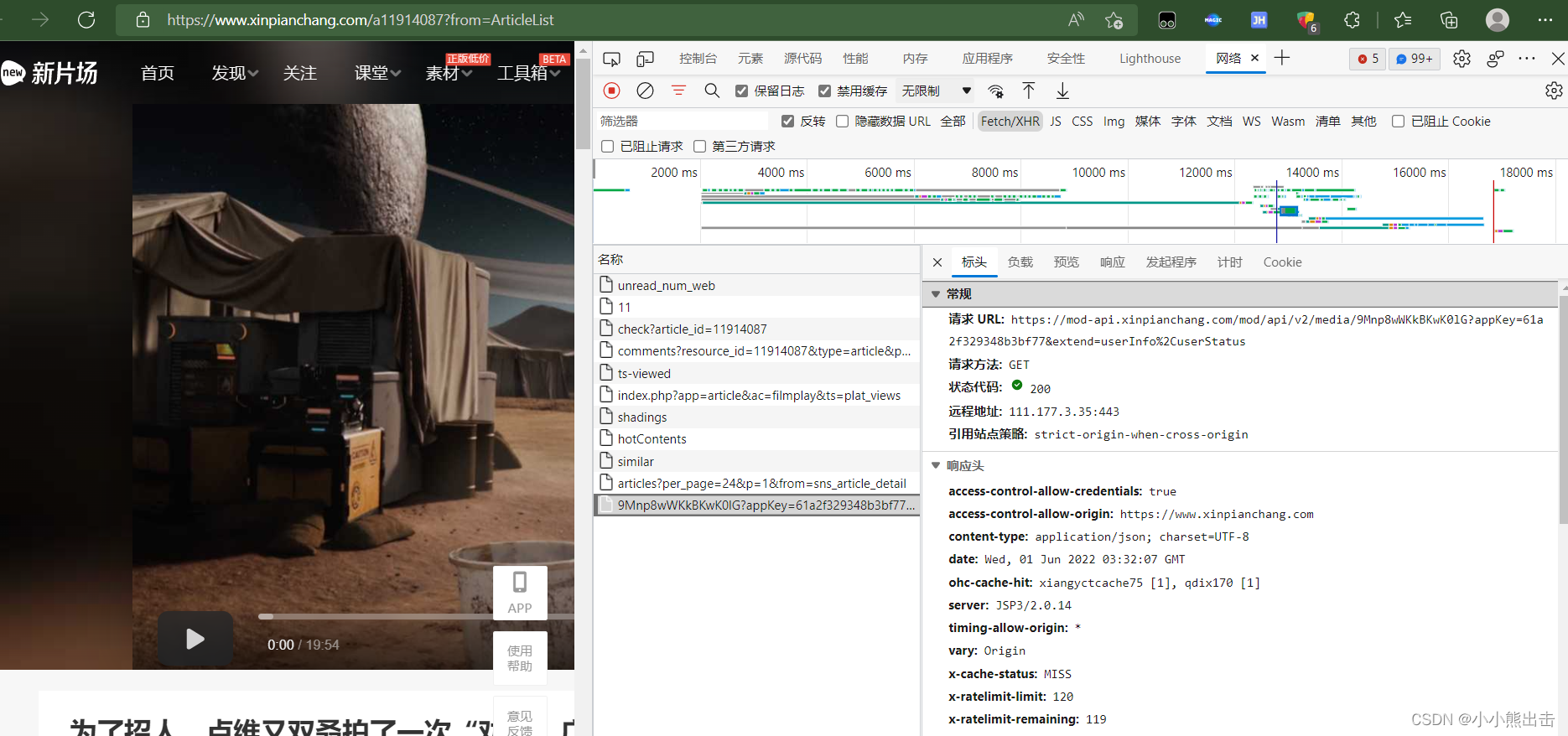Click the 筛选器 filter input field
The height and width of the screenshot is (736, 1568).
(x=681, y=122)
